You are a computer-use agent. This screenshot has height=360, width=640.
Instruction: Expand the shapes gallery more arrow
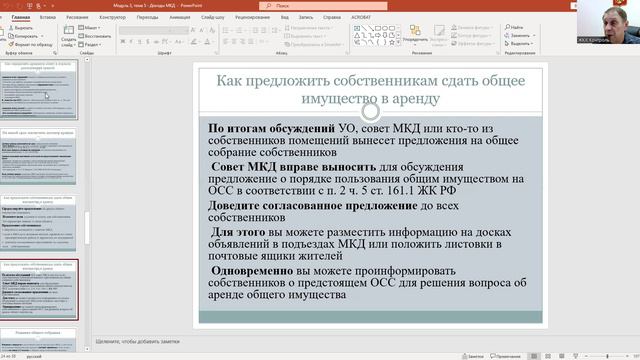tap(398, 42)
